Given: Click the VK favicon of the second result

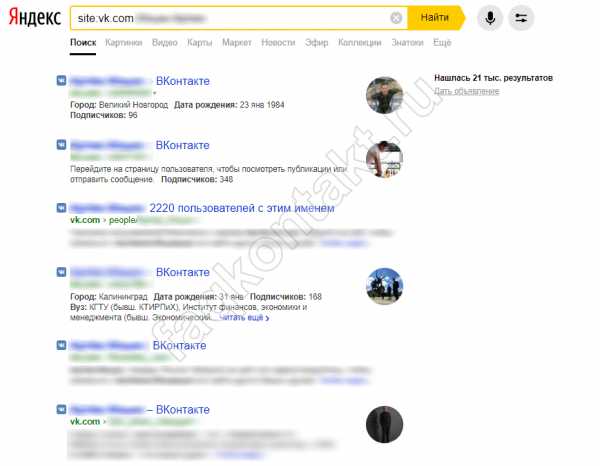Looking at the screenshot, I should pyautogui.click(x=61, y=145).
